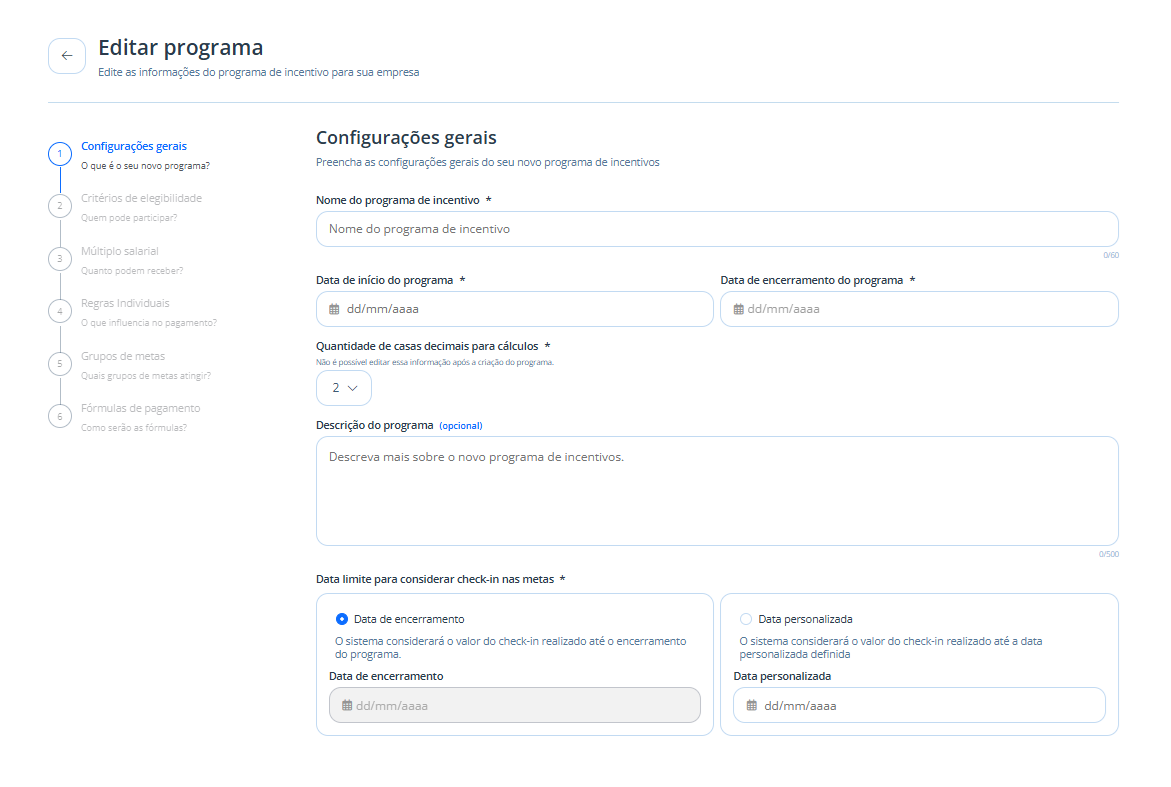Click calendar icon in Data personalizada field
Screen dimensions: 1171x787
[x=752, y=706]
